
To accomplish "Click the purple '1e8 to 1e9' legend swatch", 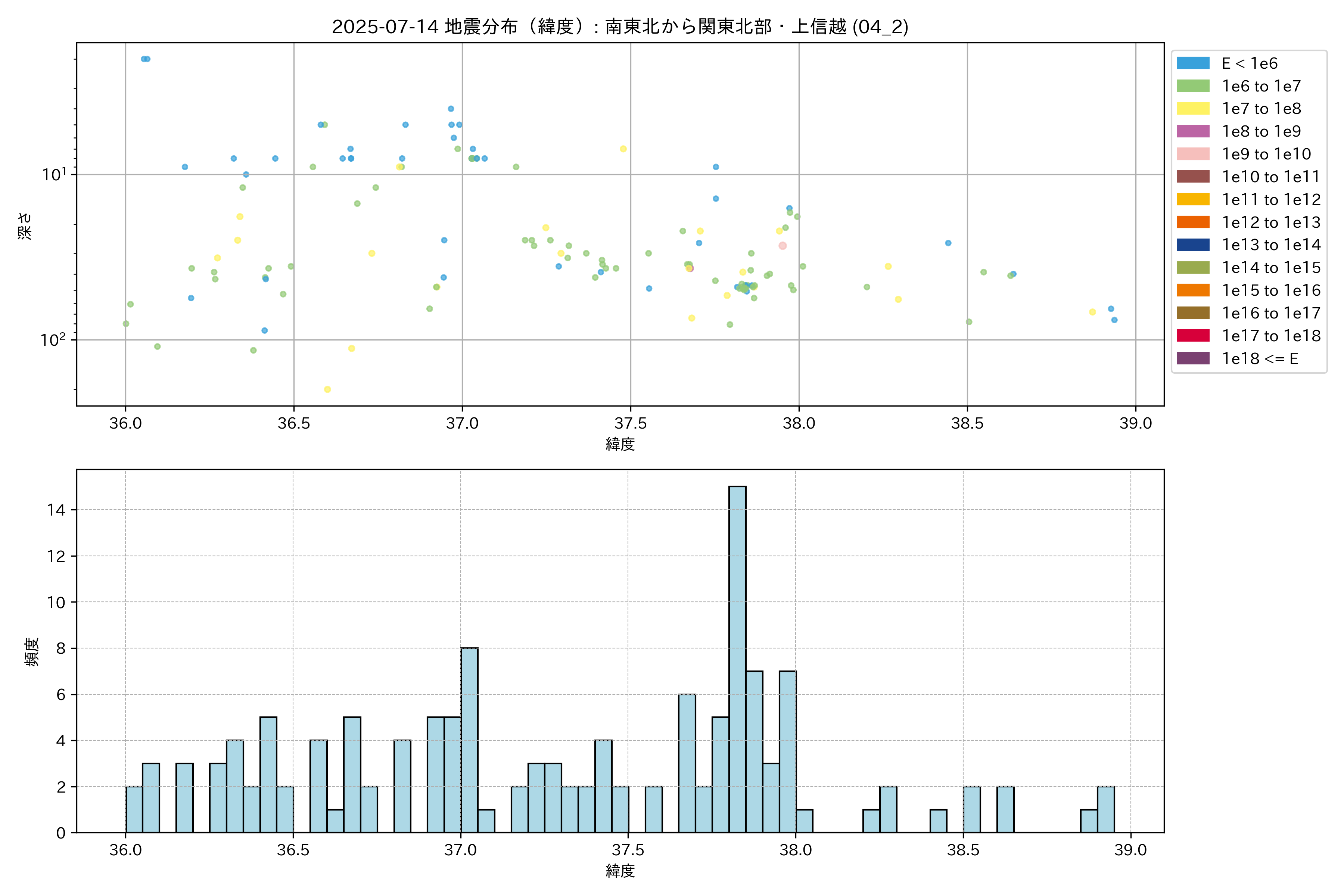I will 1192,131.
